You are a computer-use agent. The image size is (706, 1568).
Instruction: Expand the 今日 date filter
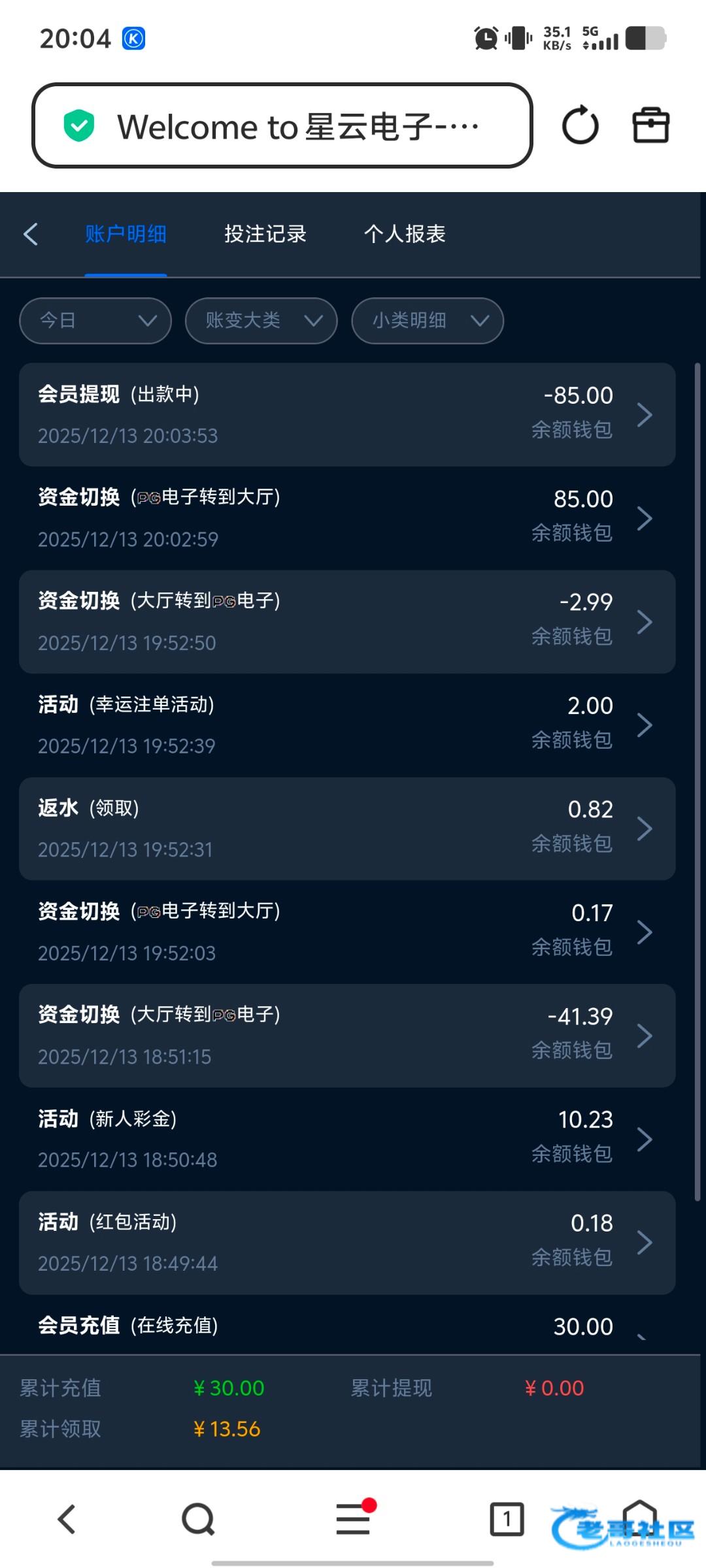click(95, 320)
